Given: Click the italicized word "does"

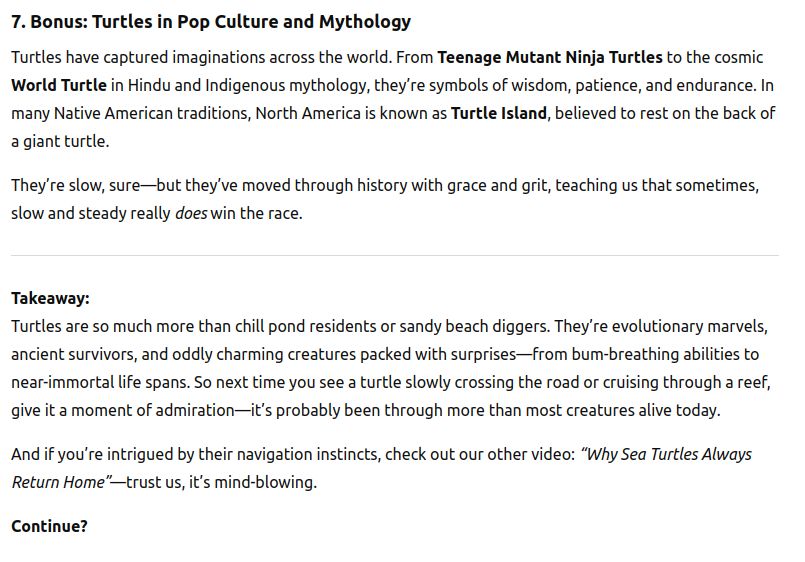Looking at the screenshot, I should tap(190, 213).
